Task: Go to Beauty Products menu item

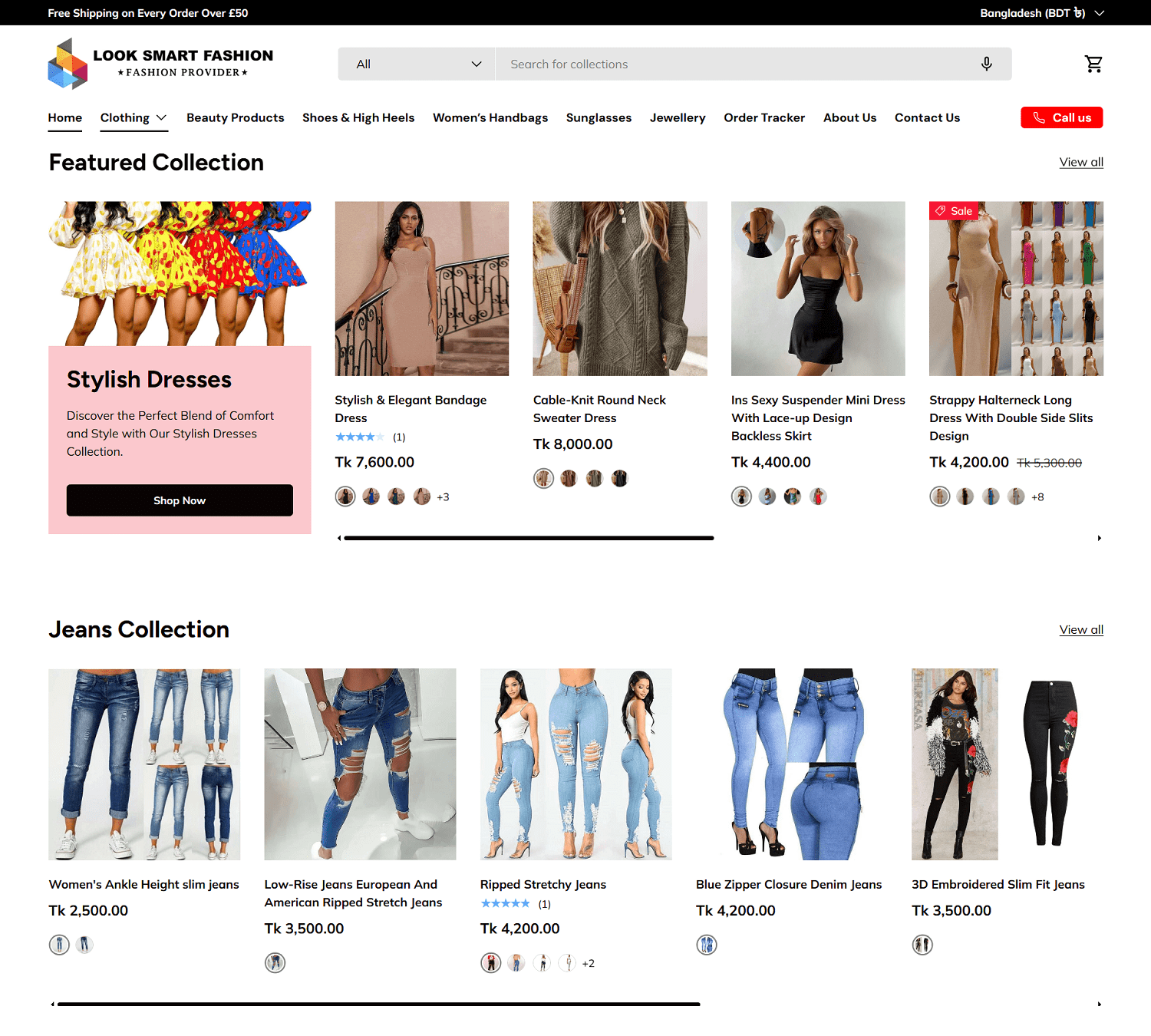Action: tap(235, 117)
